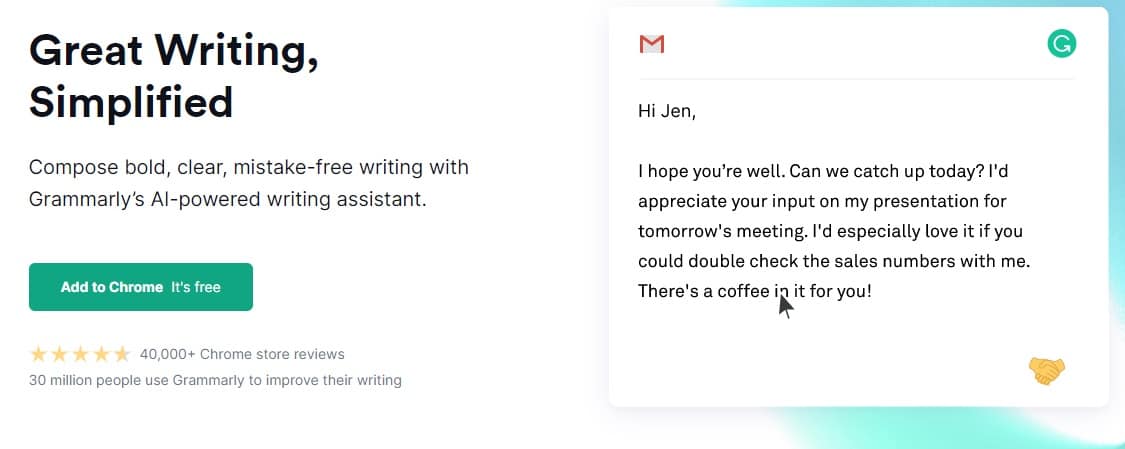Click the Gmail envelope icon

coord(652,44)
